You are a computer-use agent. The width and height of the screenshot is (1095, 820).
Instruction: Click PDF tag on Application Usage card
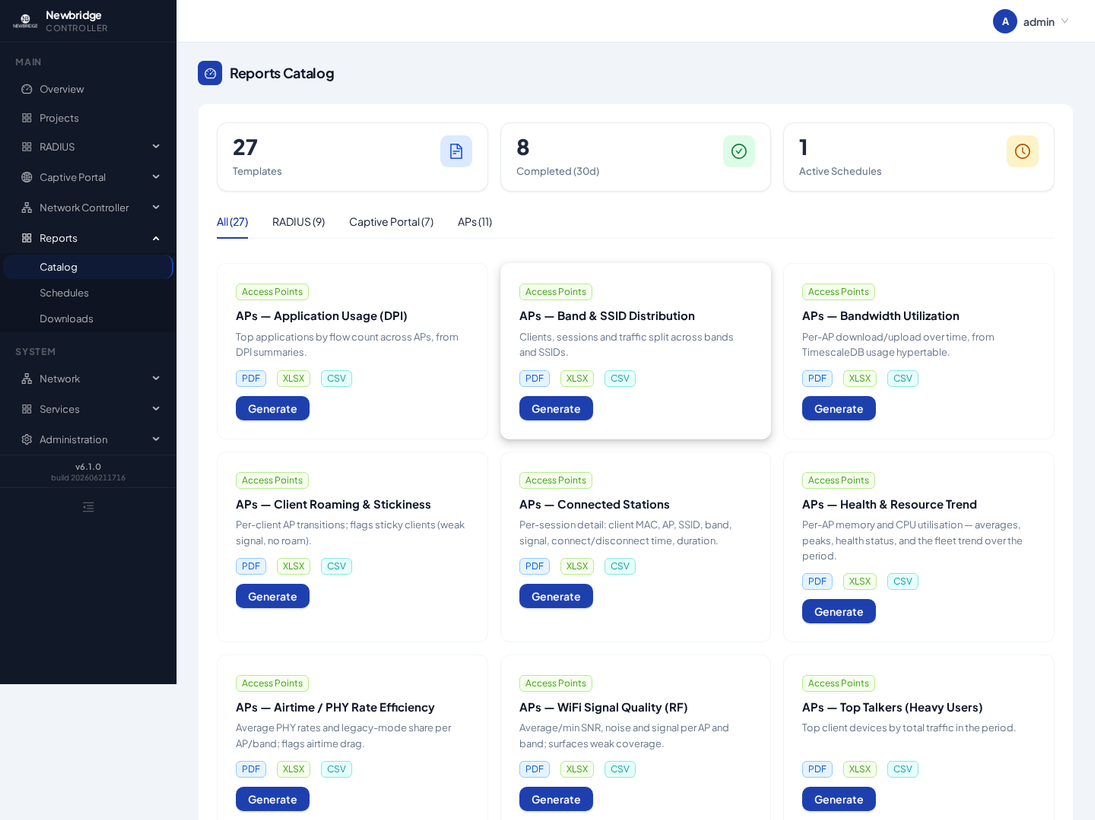tap(251, 379)
